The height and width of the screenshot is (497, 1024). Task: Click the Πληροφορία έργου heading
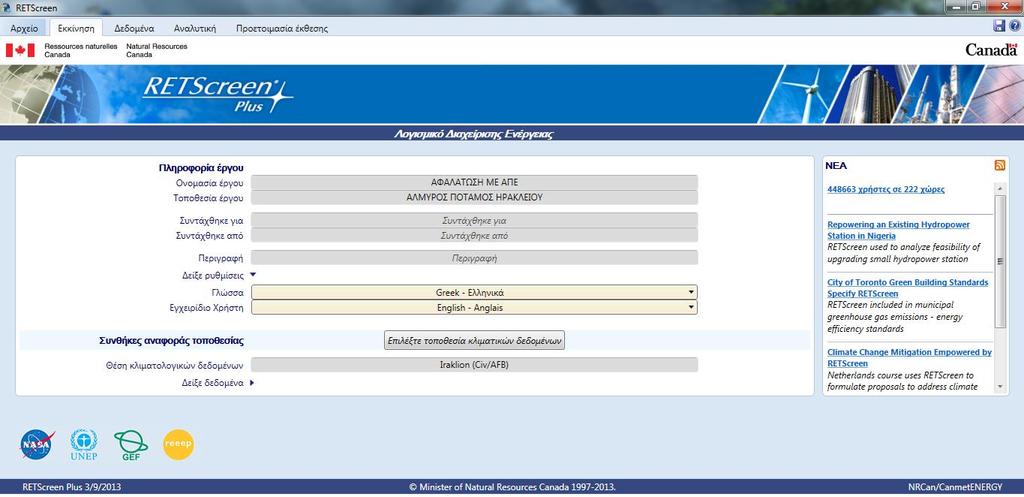pos(202,168)
